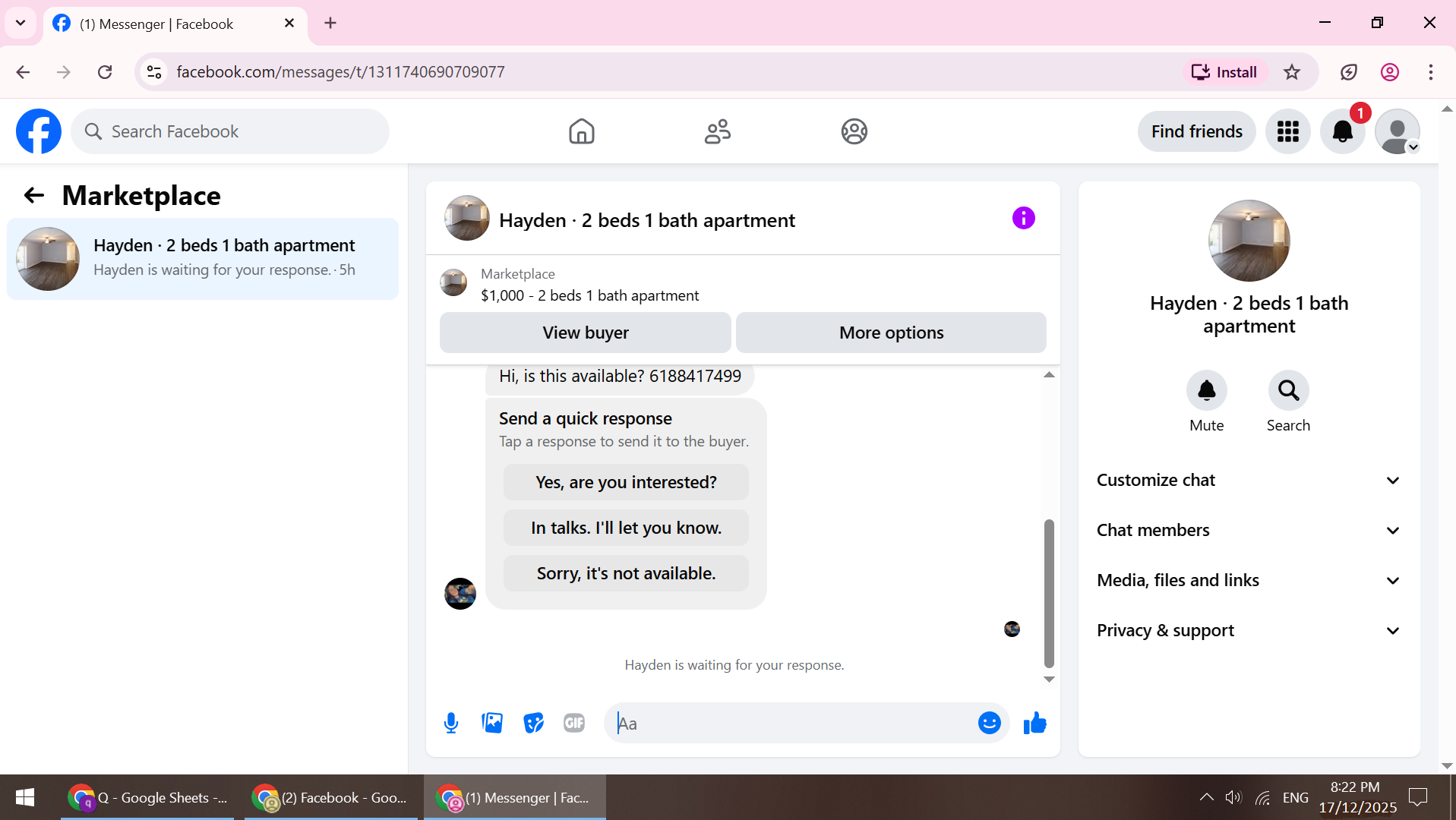Click the back arrow beside Marketplace

(34, 196)
